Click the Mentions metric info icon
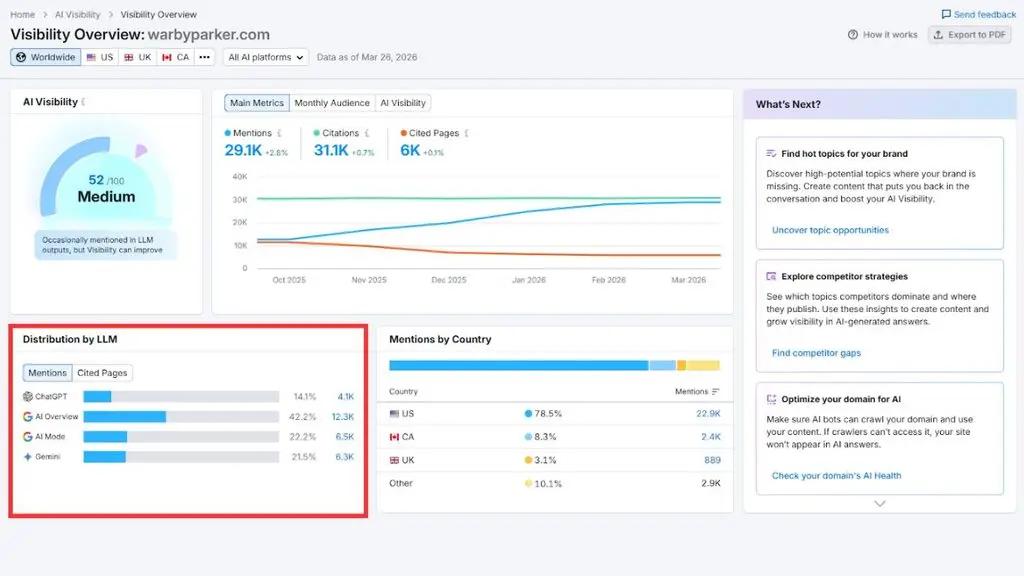Image resolution: width=1024 pixels, height=576 pixels. coord(279,133)
